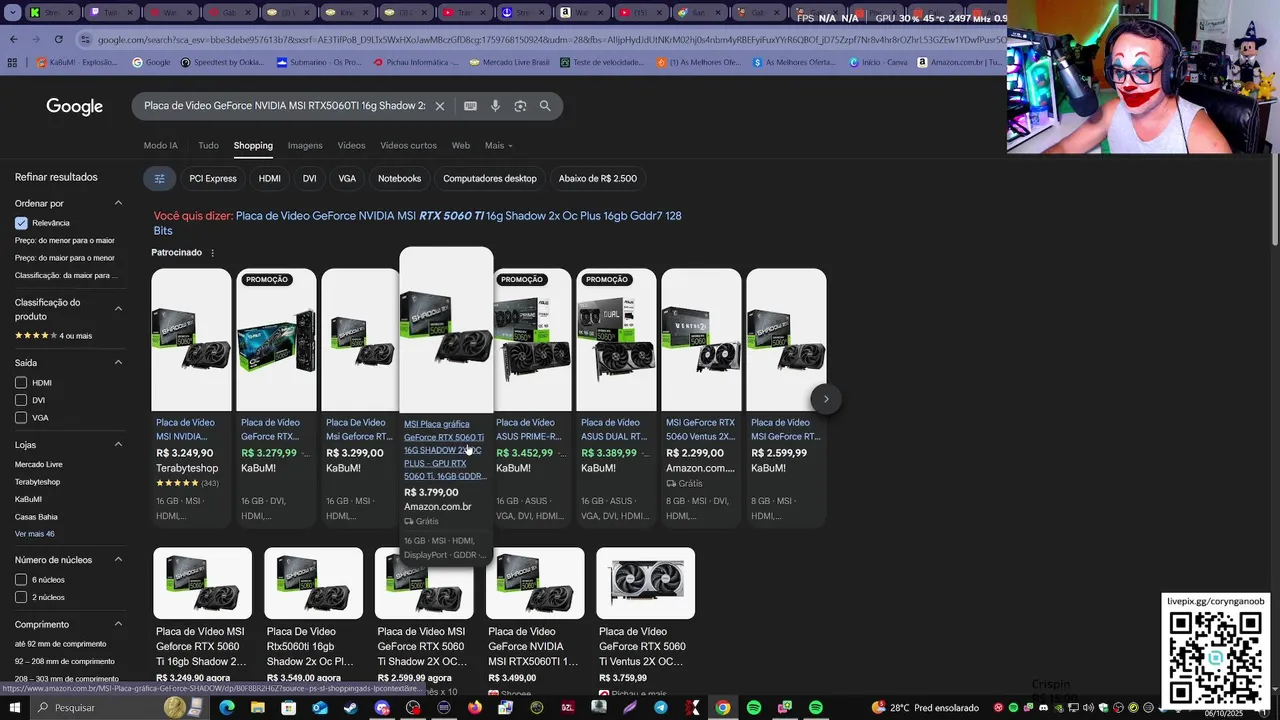The width and height of the screenshot is (1280, 720).
Task: Collapse the Comprimento filter section
Action: pyautogui.click(x=118, y=624)
